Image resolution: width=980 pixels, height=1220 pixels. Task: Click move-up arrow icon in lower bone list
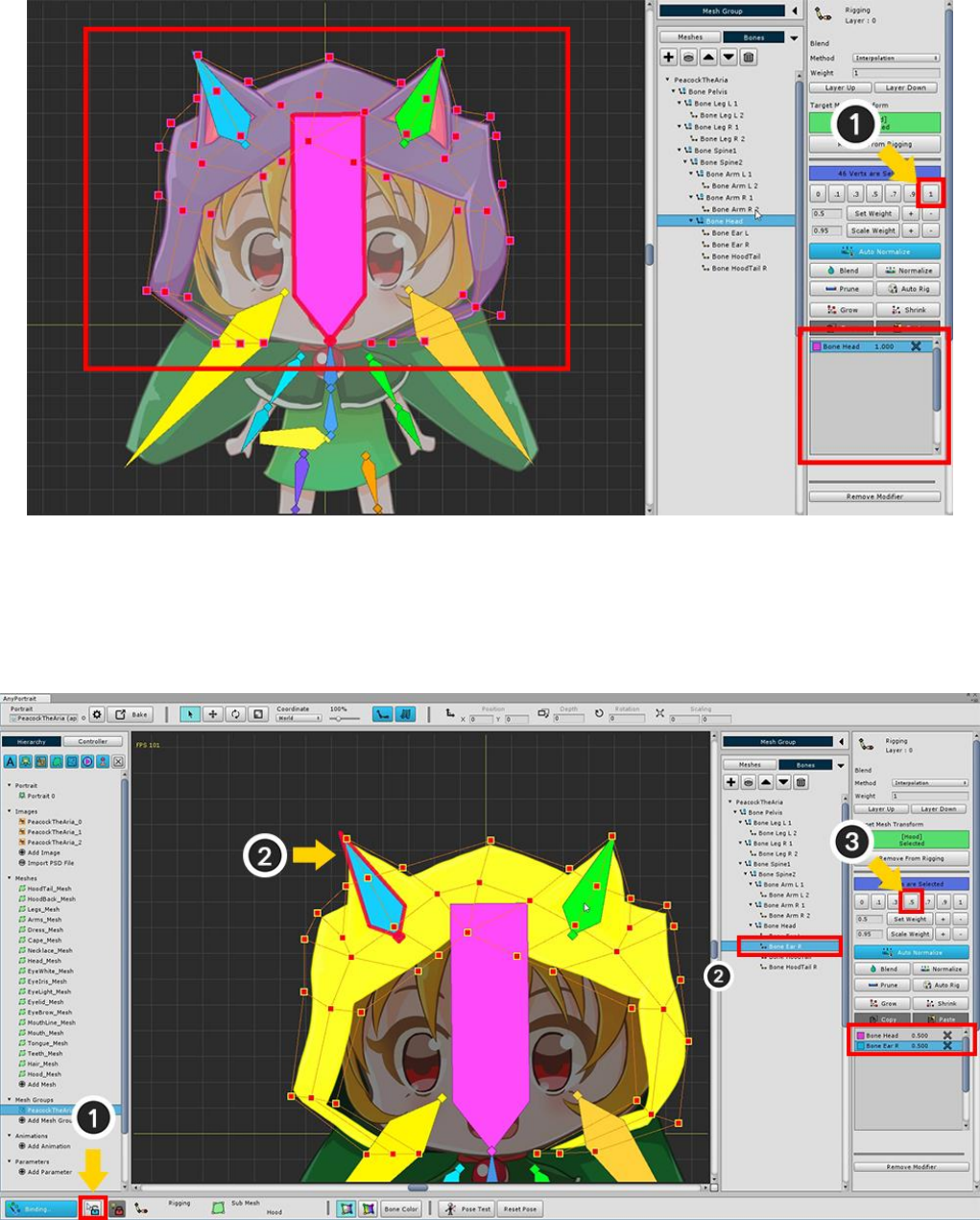pyautogui.click(x=766, y=782)
